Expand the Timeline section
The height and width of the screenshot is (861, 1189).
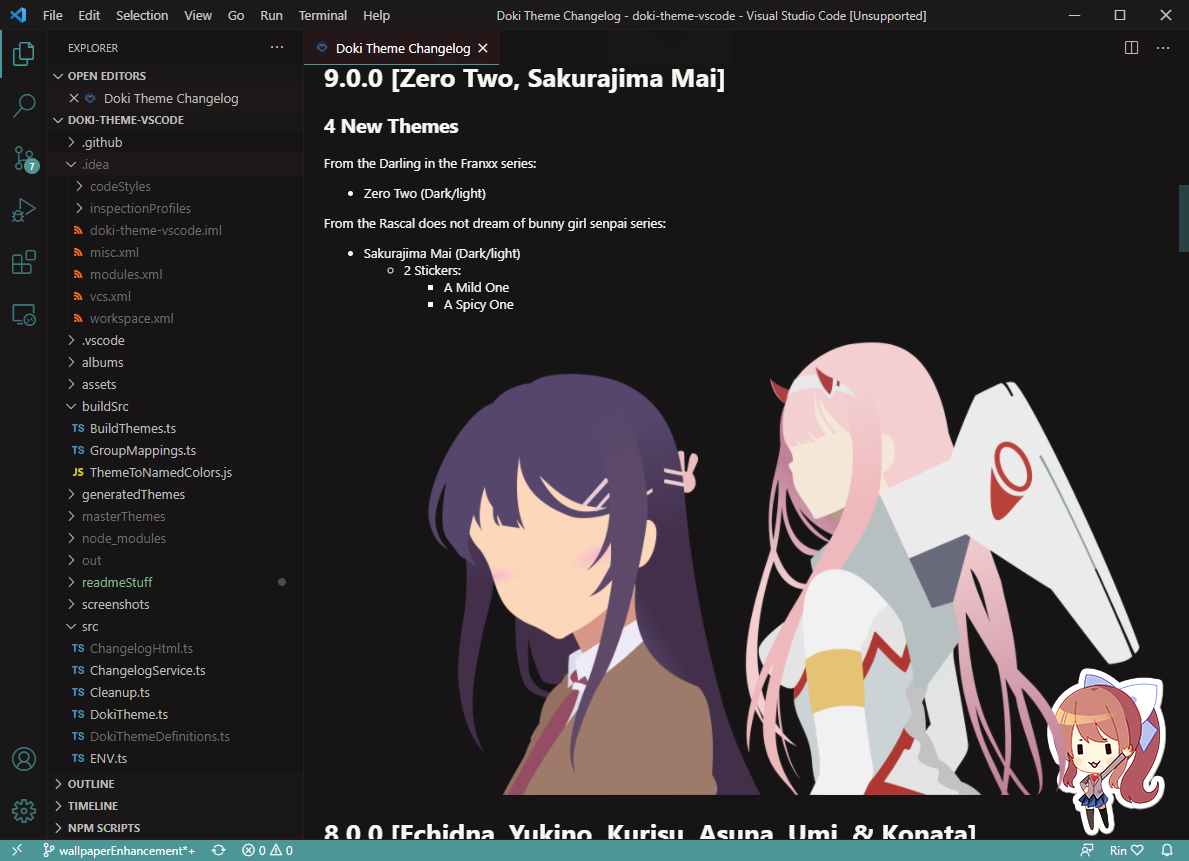coord(175,806)
